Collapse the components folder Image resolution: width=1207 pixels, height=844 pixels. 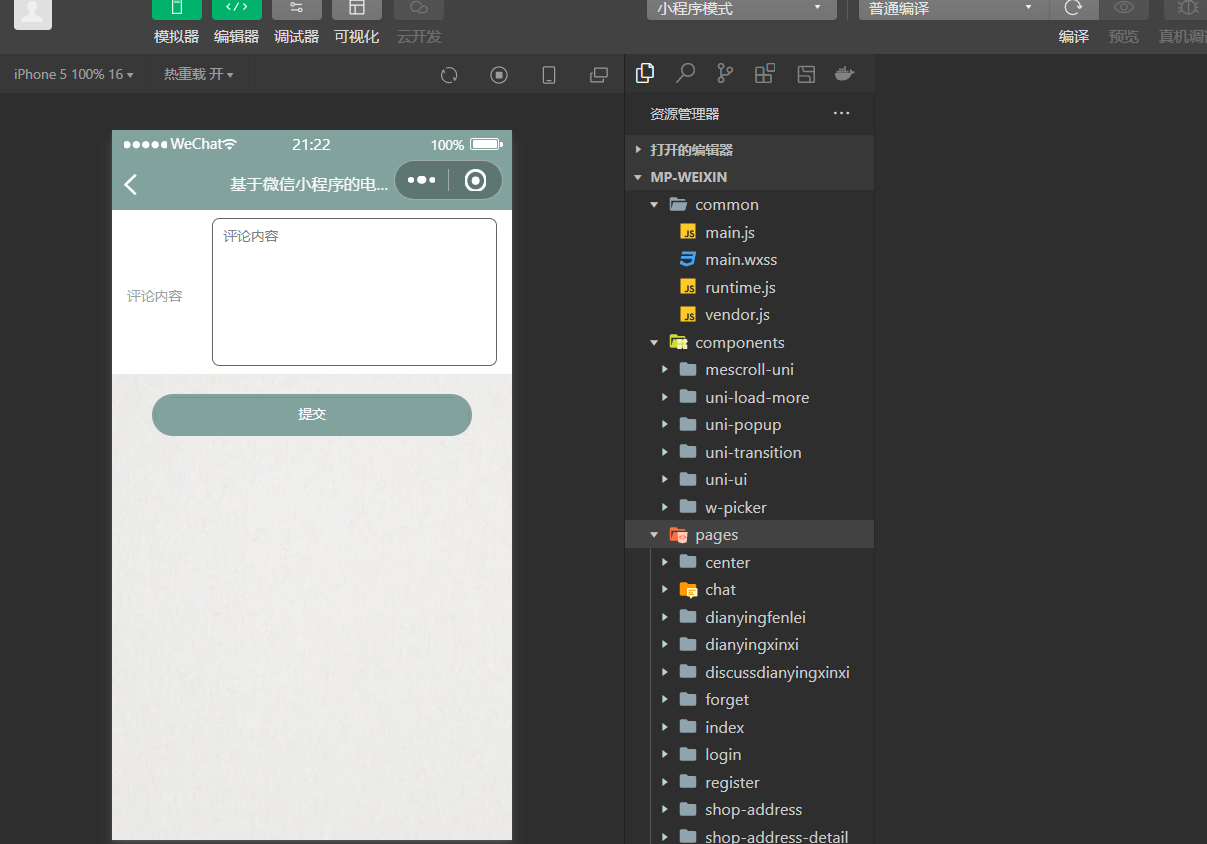(750, 342)
